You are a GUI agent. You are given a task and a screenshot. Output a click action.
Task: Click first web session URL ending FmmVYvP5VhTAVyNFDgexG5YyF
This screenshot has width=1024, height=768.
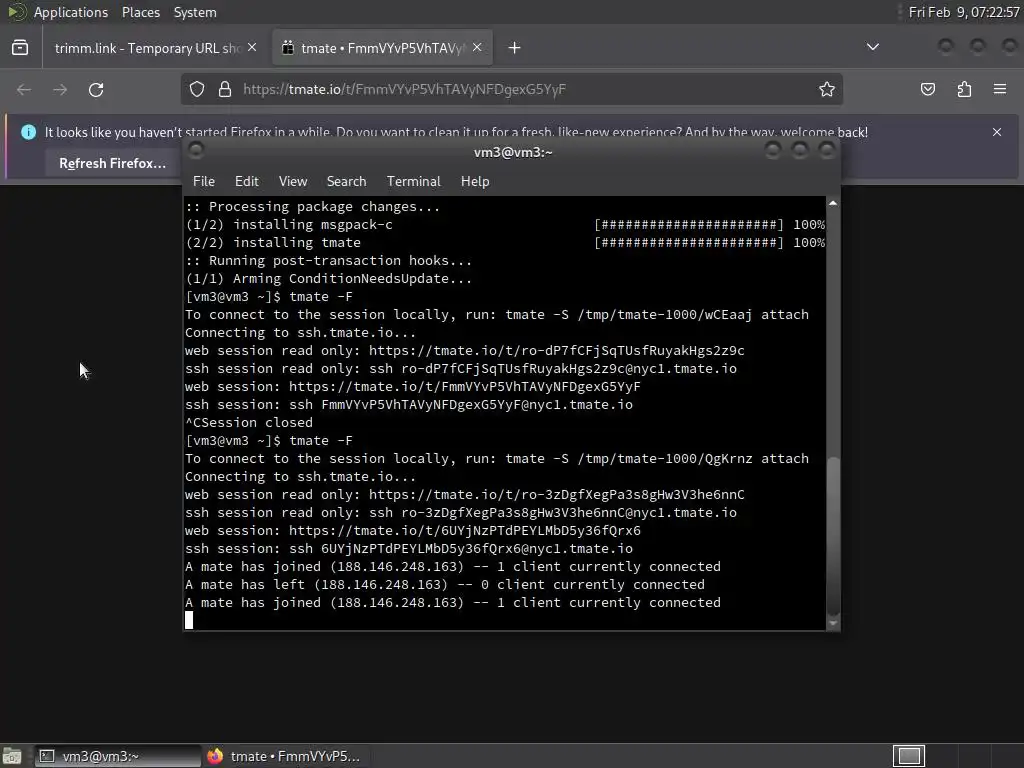pos(464,387)
